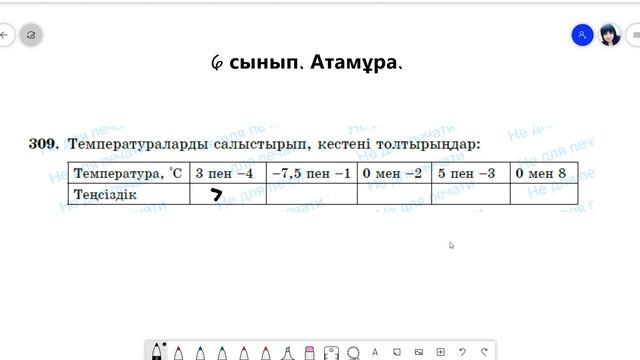
Task: Open the ruler tool
Action: [x=331, y=353]
